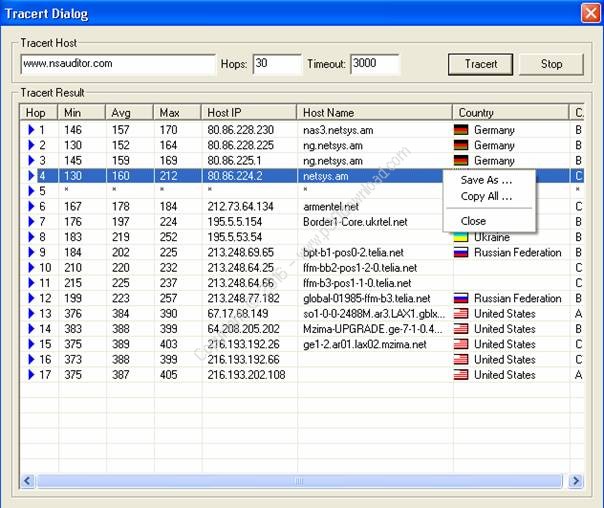Click the blue arrow icon for hop 15
The height and width of the screenshot is (508, 604).
pyautogui.click(x=32, y=344)
